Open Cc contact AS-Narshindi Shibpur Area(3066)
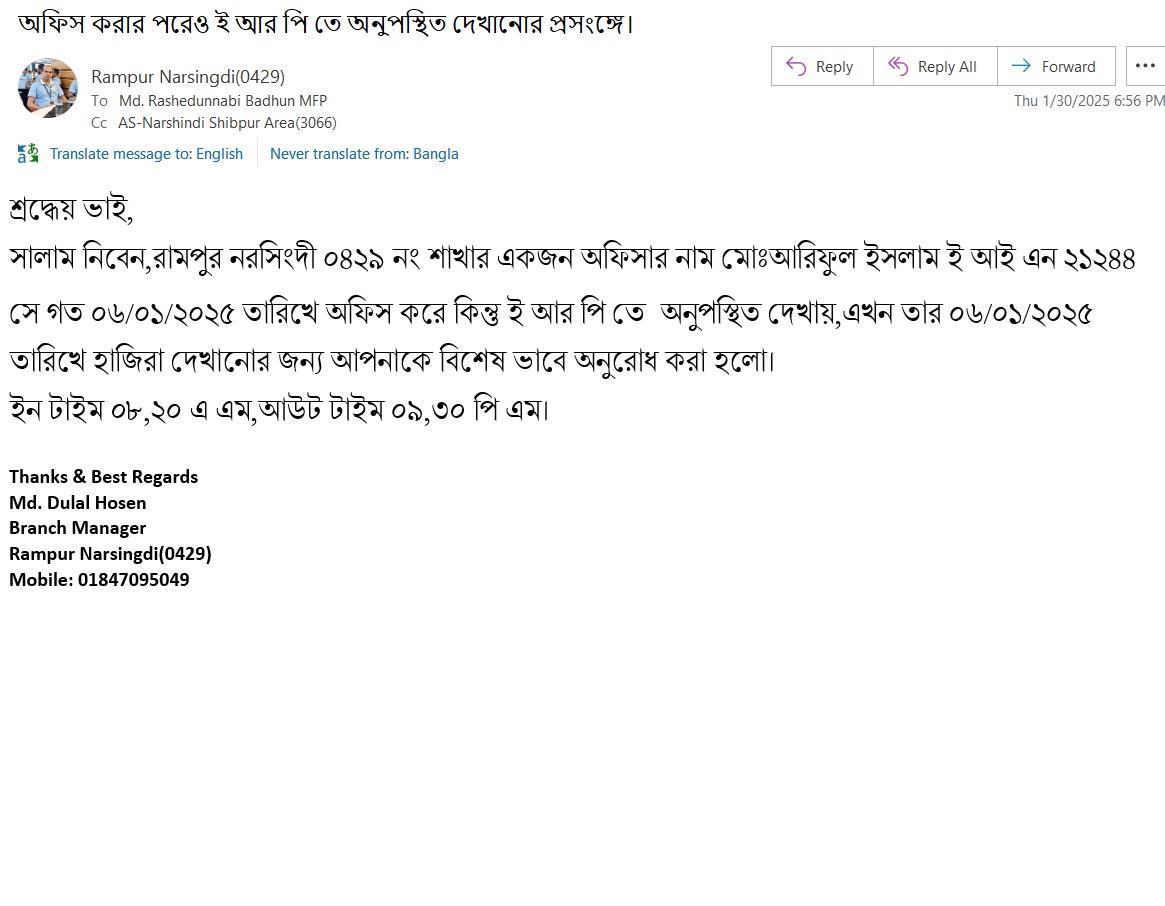 (227, 123)
